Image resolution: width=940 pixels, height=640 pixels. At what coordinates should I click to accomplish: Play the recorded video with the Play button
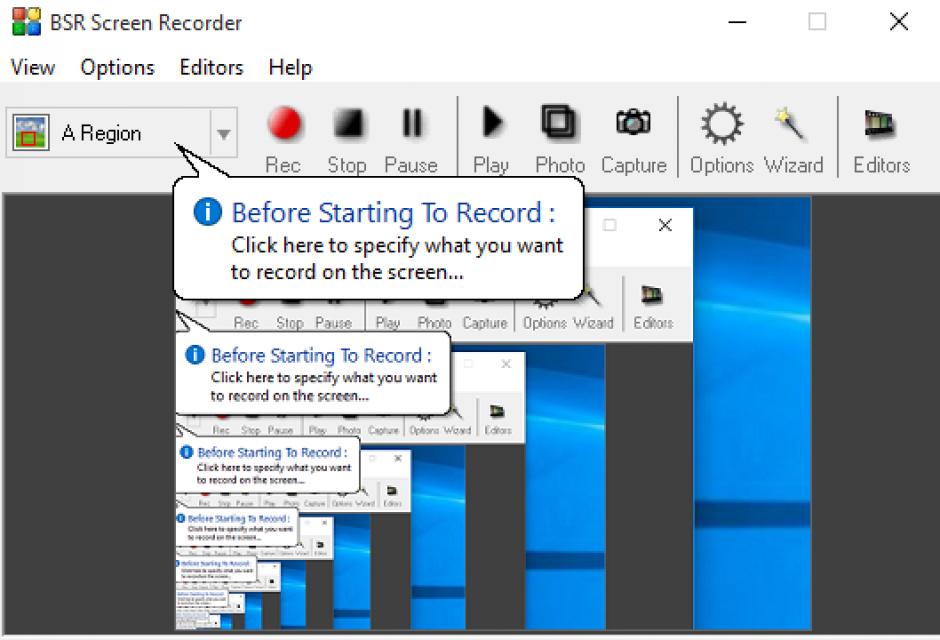(x=492, y=139)
